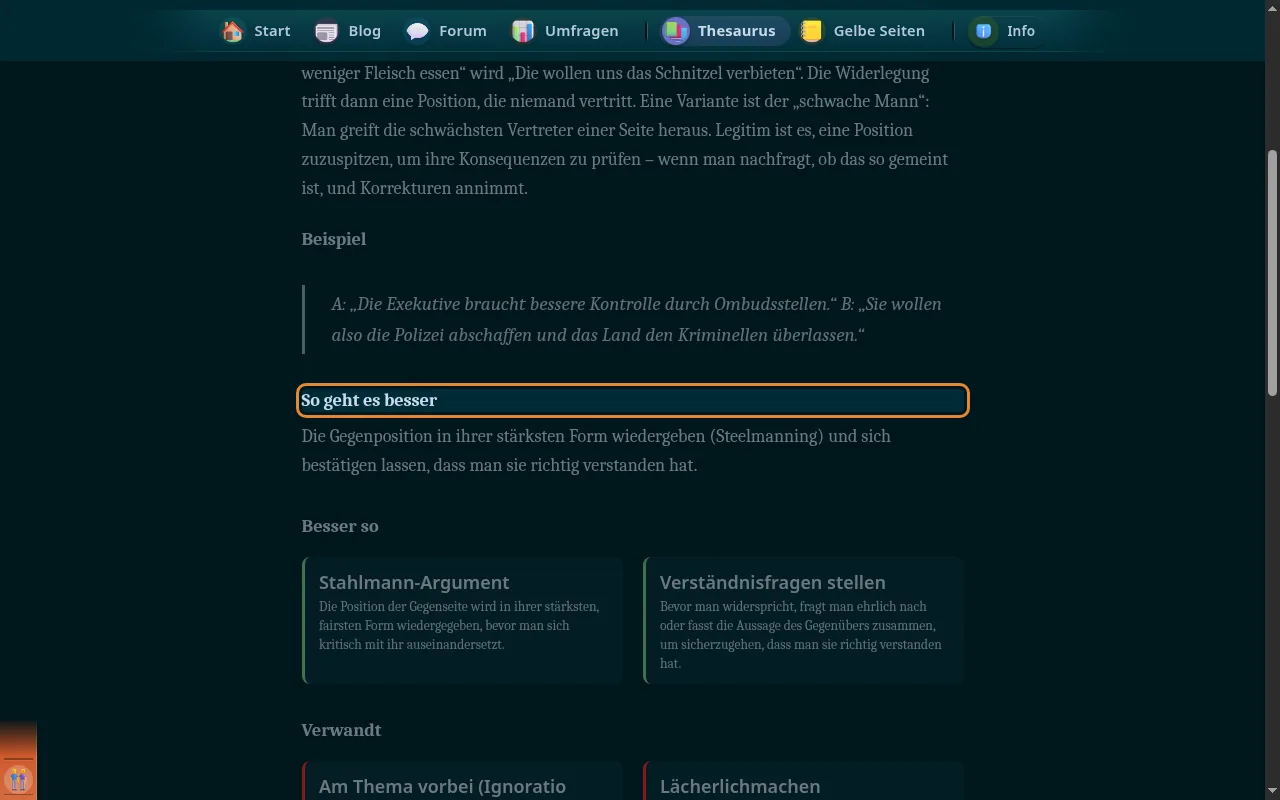Image resolution: width=1280 pixels, height=800 pixels.
Task: Click the Start house icon
Action: click(233, 31)
